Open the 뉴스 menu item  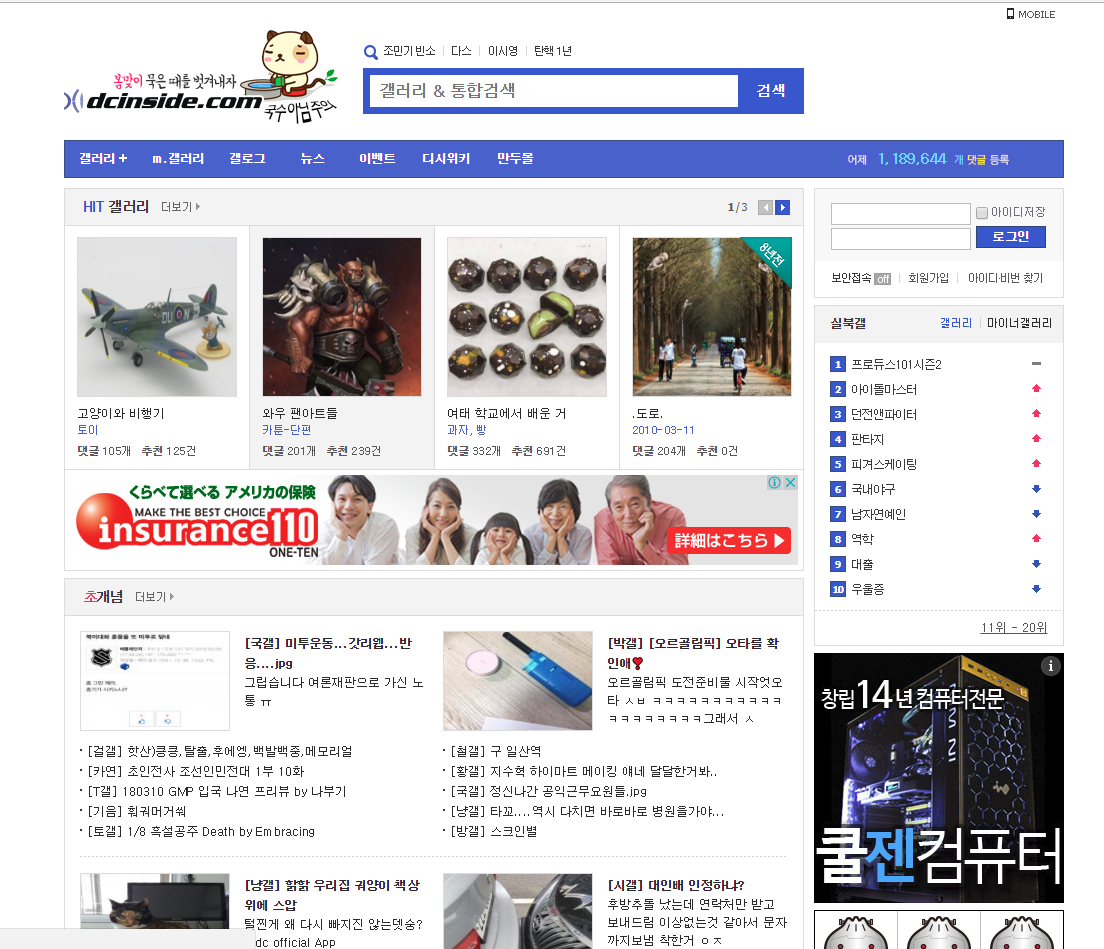[x=312, y=159]
